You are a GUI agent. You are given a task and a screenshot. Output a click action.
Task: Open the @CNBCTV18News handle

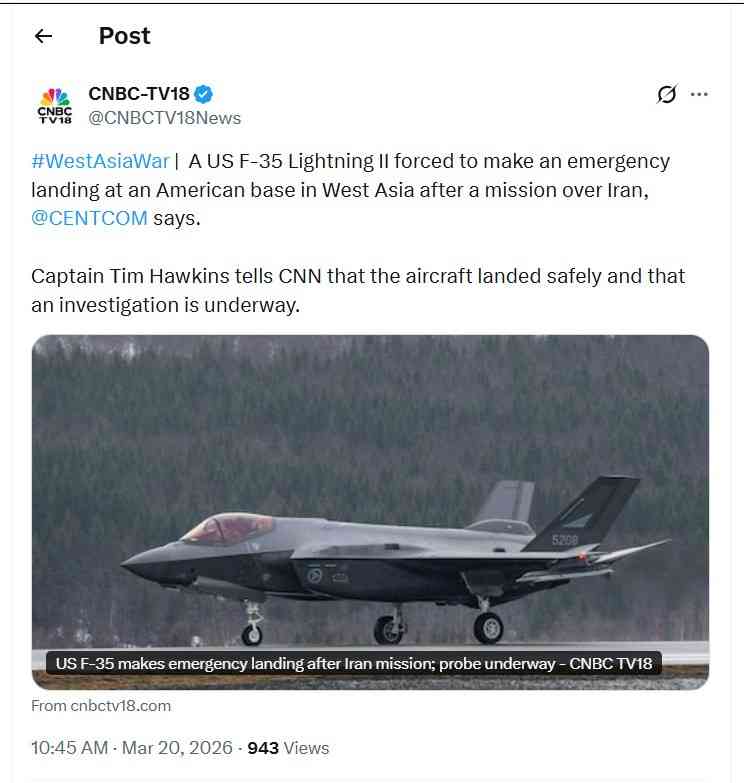click(x=165, y=118)
